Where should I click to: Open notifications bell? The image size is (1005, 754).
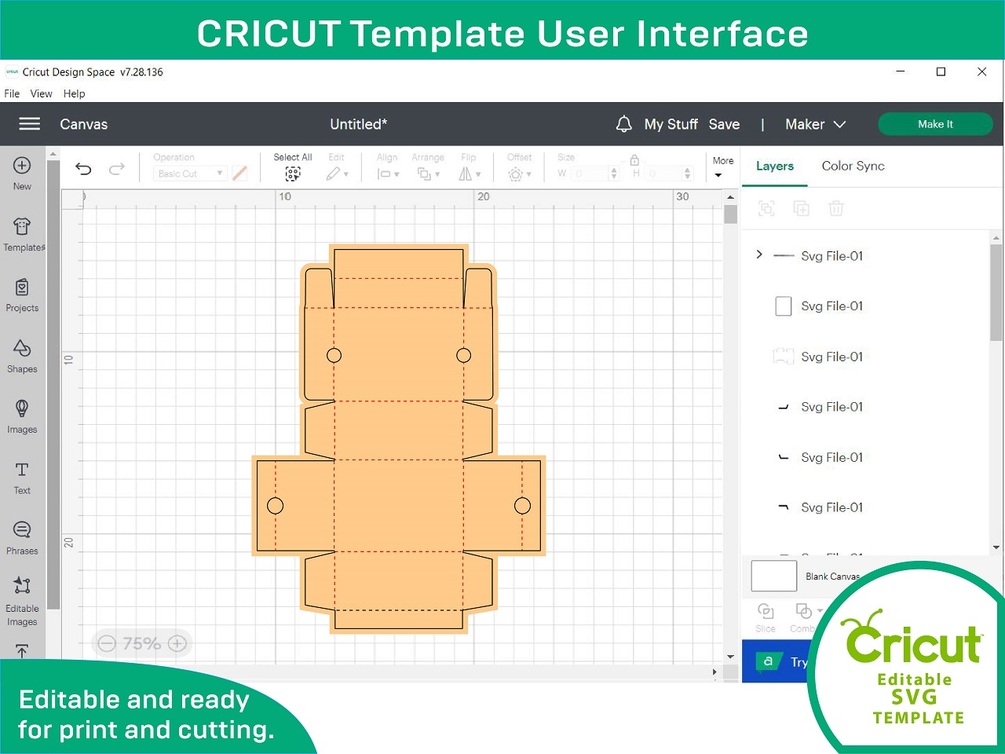(624, 124)
